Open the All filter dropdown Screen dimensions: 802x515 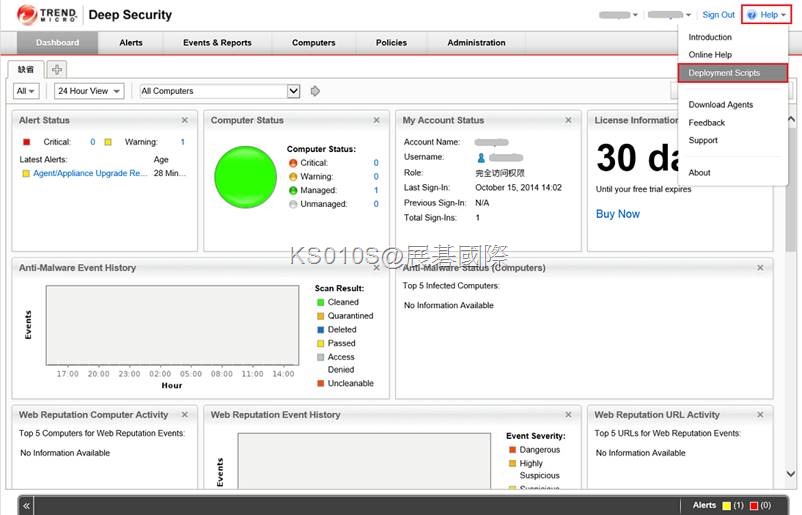pos(26,91)
